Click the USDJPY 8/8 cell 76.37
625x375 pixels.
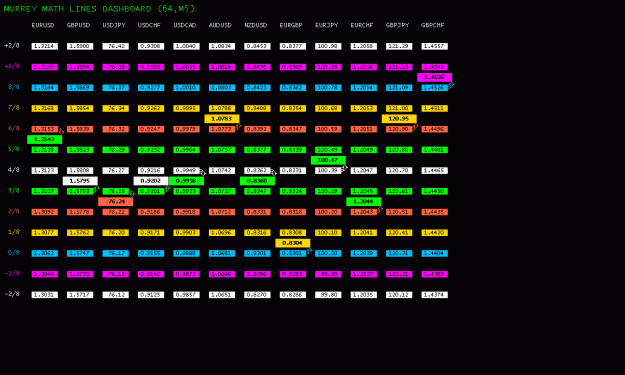pyautogui.click(x=116, y=88)
